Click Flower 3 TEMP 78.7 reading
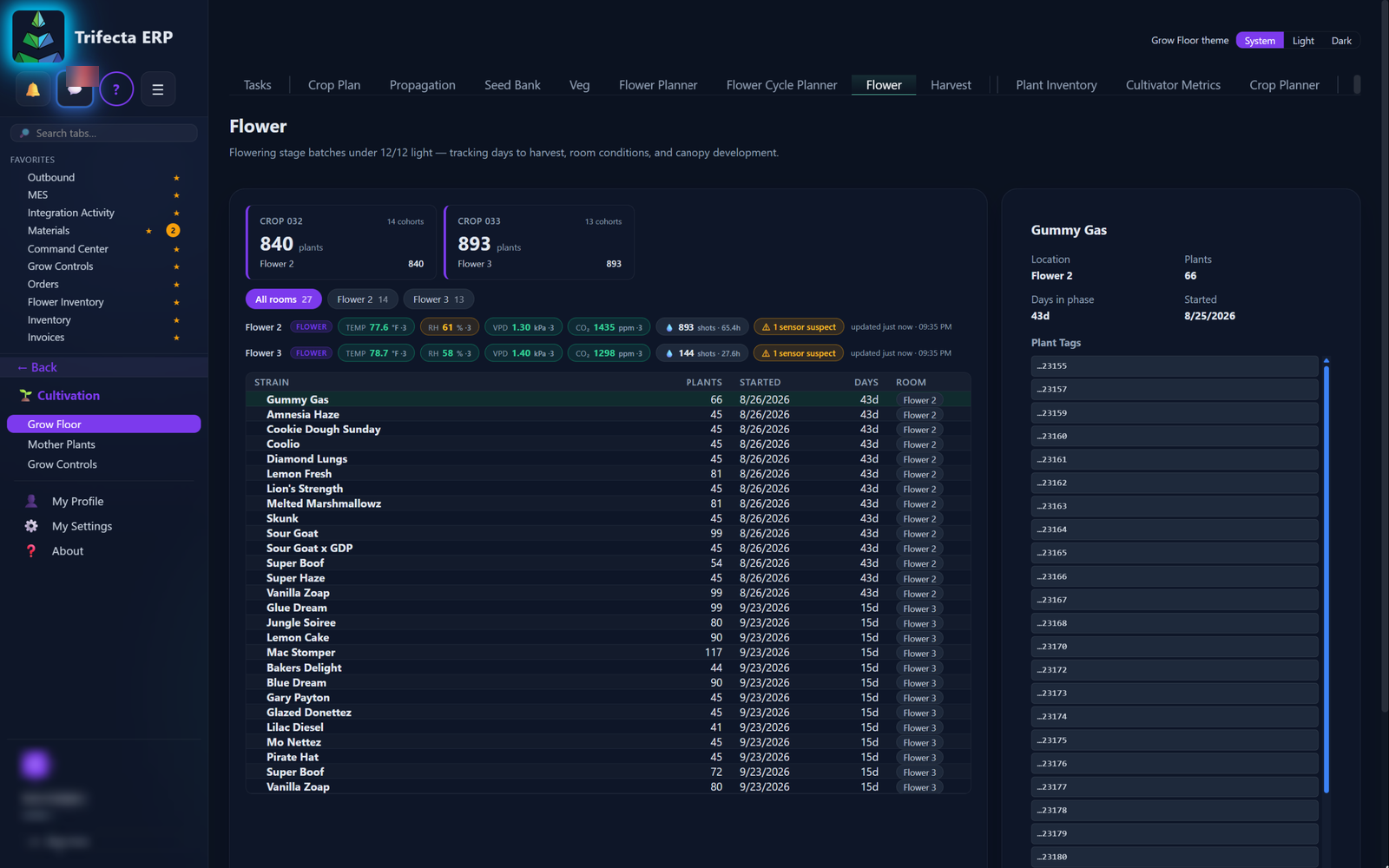The height and width of the screenshot is (868, 1389). point(376,353)
